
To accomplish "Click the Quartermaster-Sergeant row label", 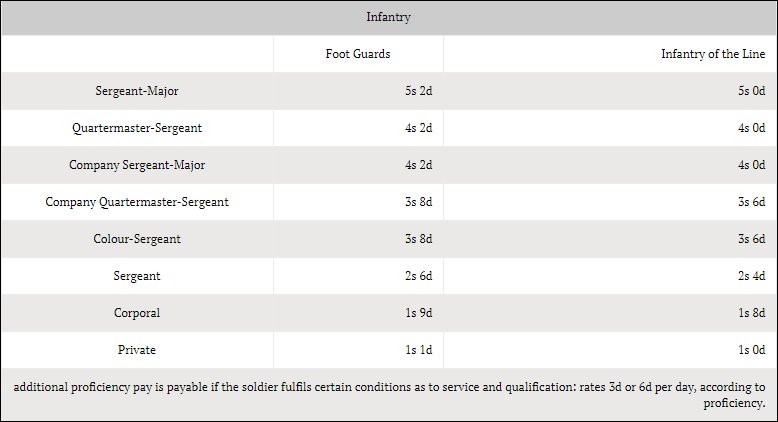I will [x=137, y=128].
